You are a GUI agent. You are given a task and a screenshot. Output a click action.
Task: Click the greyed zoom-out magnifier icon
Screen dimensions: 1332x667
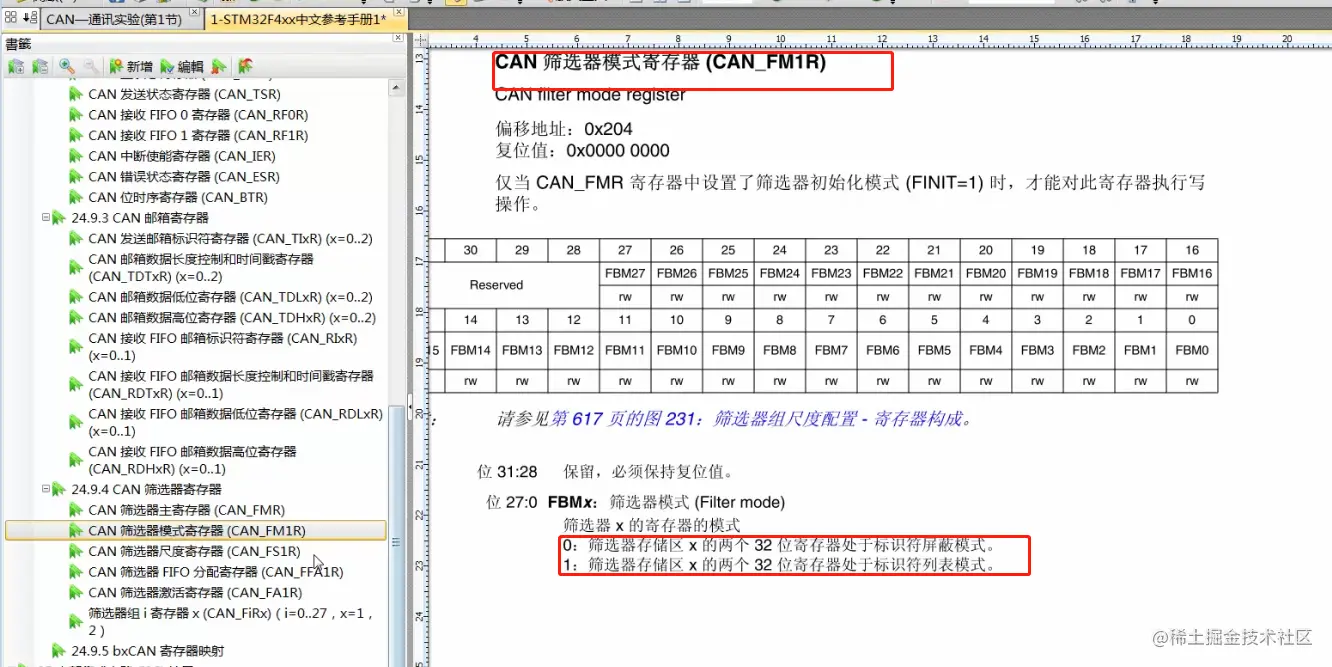(91, 67)
